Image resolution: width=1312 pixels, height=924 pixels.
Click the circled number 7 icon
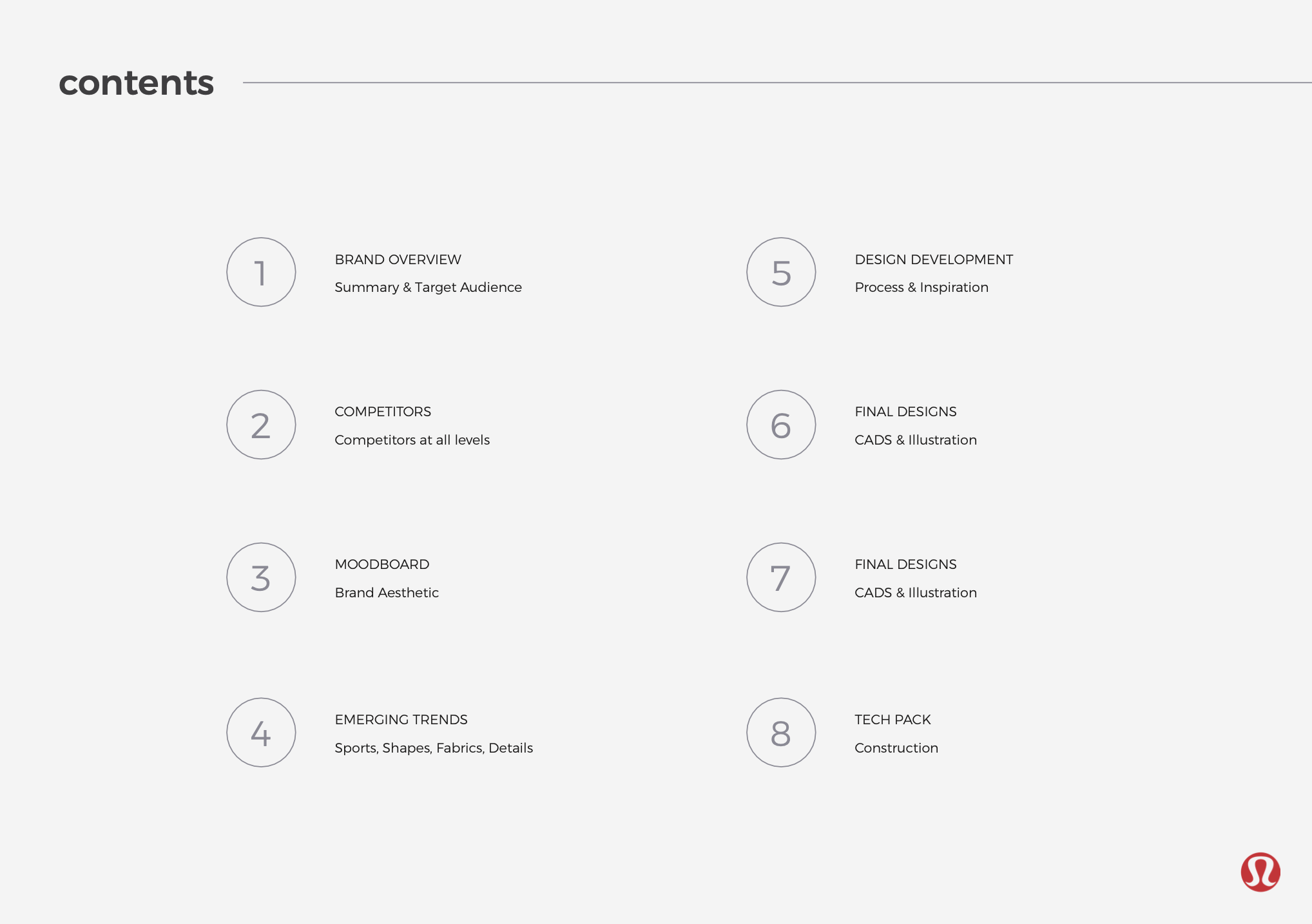coord(781,577)
